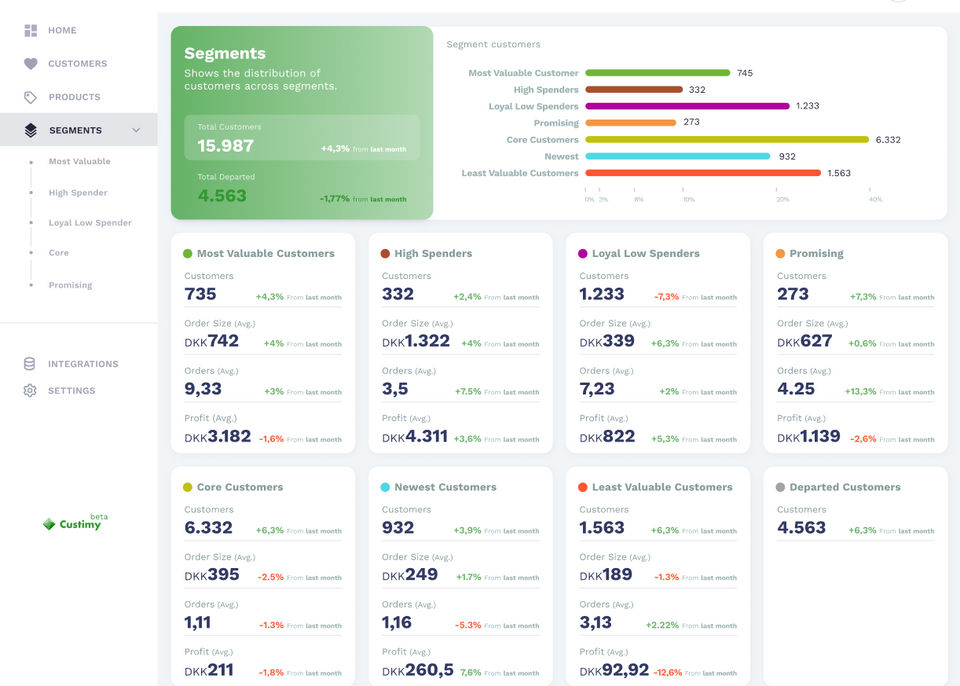
Task: Open the Products menu item
Action: (74, 97)
